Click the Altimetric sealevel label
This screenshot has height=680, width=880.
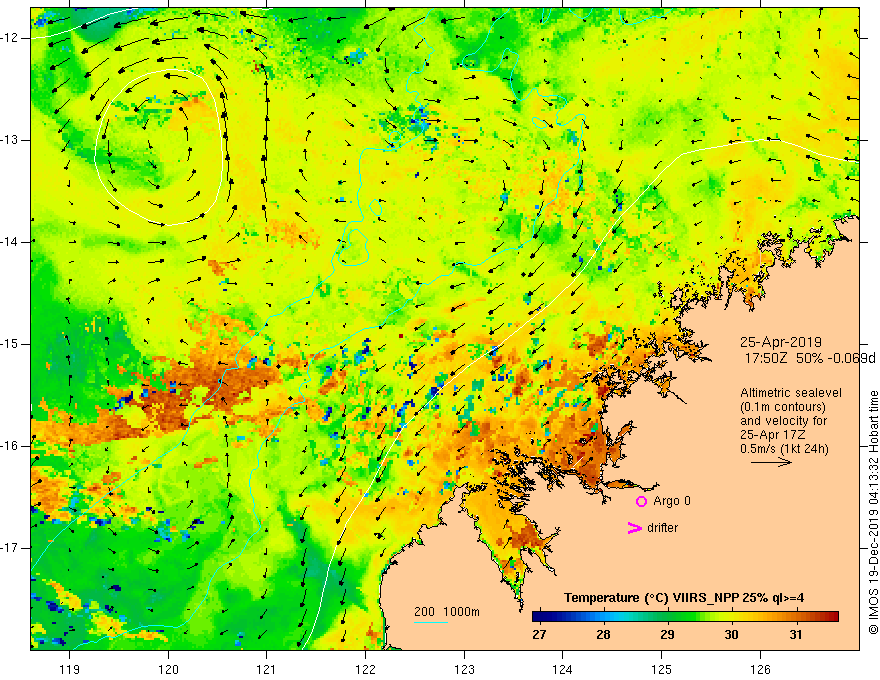pos(791,393)
